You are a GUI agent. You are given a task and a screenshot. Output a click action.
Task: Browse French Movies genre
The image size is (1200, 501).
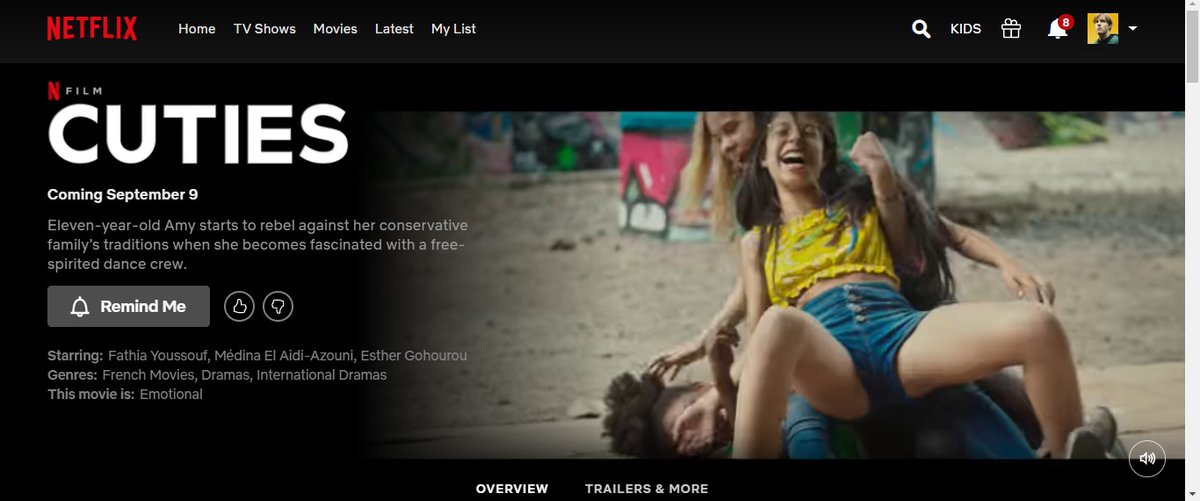point(149,375)
